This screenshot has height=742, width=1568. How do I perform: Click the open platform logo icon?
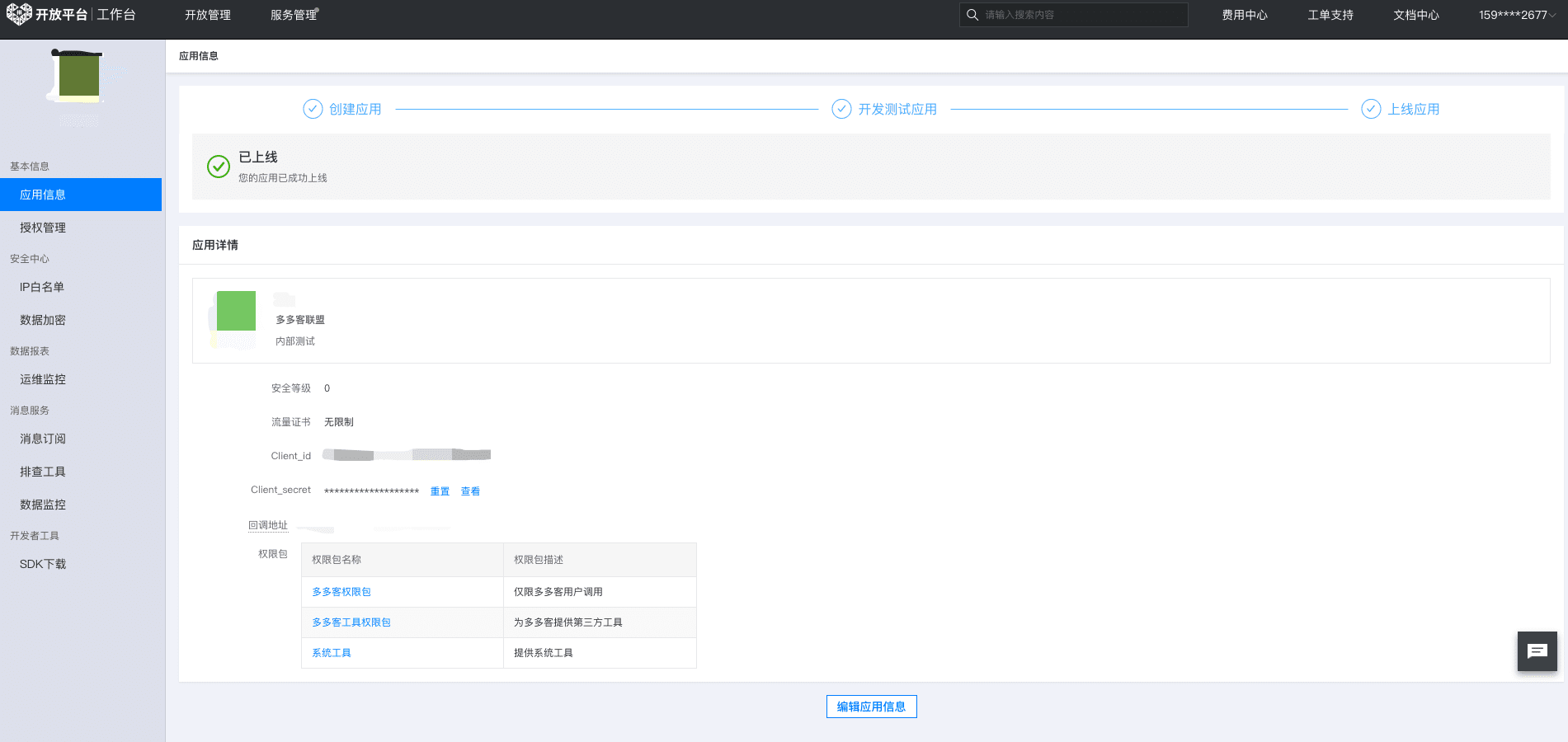coord(19,14)
